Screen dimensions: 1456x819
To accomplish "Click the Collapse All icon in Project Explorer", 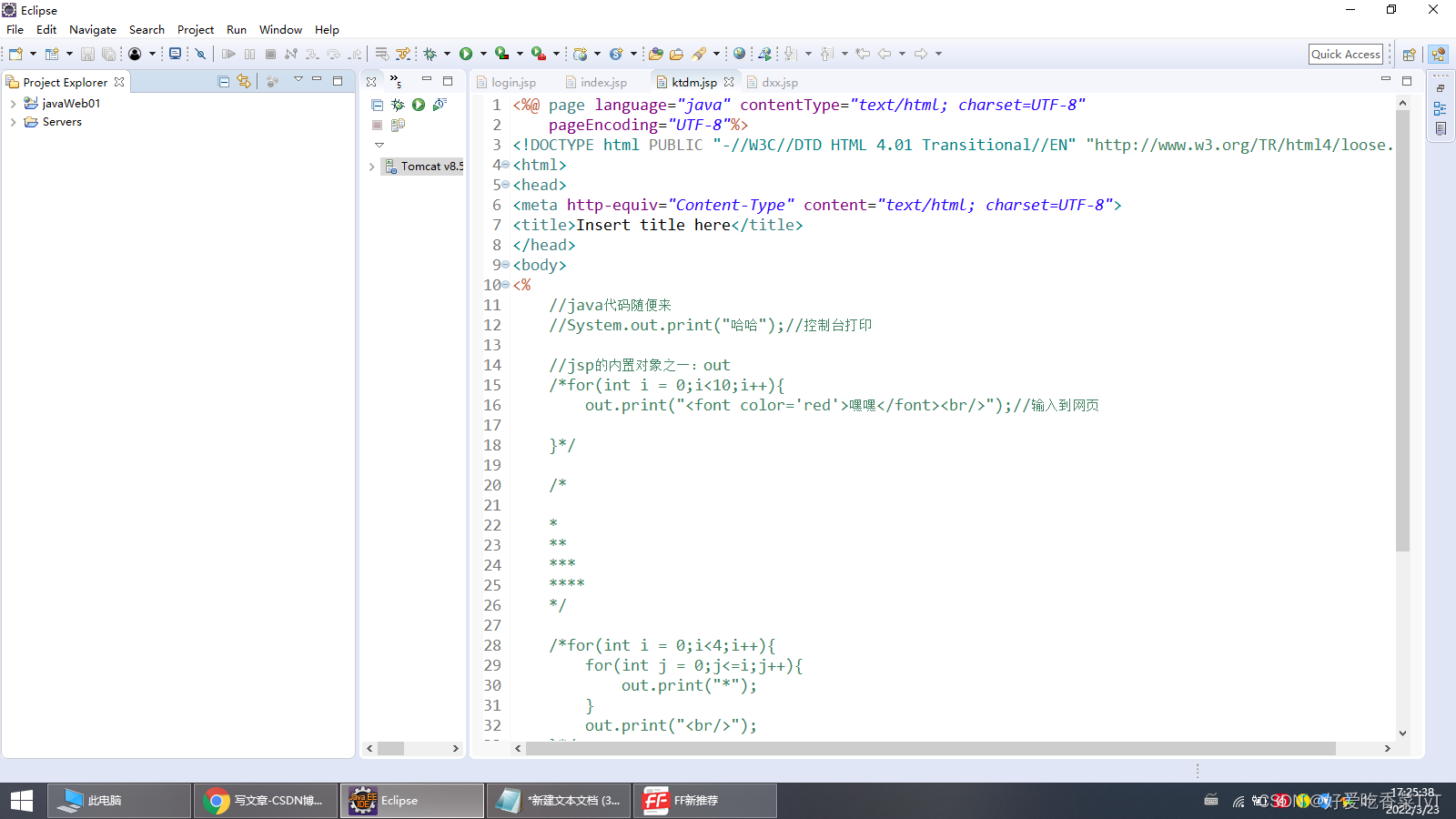I will click(x=223, y=81).
